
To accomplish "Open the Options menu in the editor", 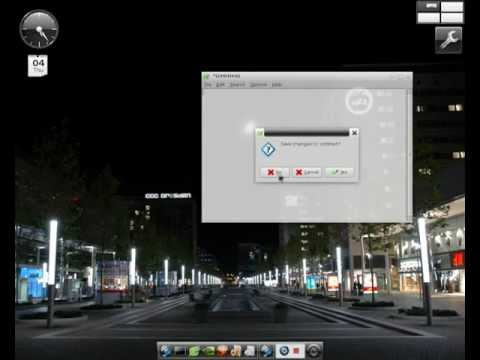I will coord(258,85).
